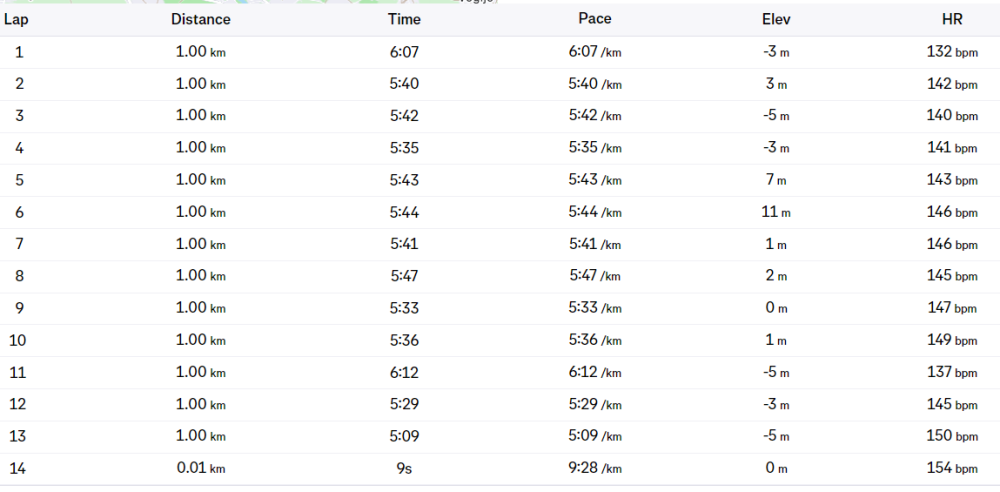The width and height of the screenshot is (1000, 492).
Task: Click the 6:12 time cell in lap 11
Action: pos(404,372)
